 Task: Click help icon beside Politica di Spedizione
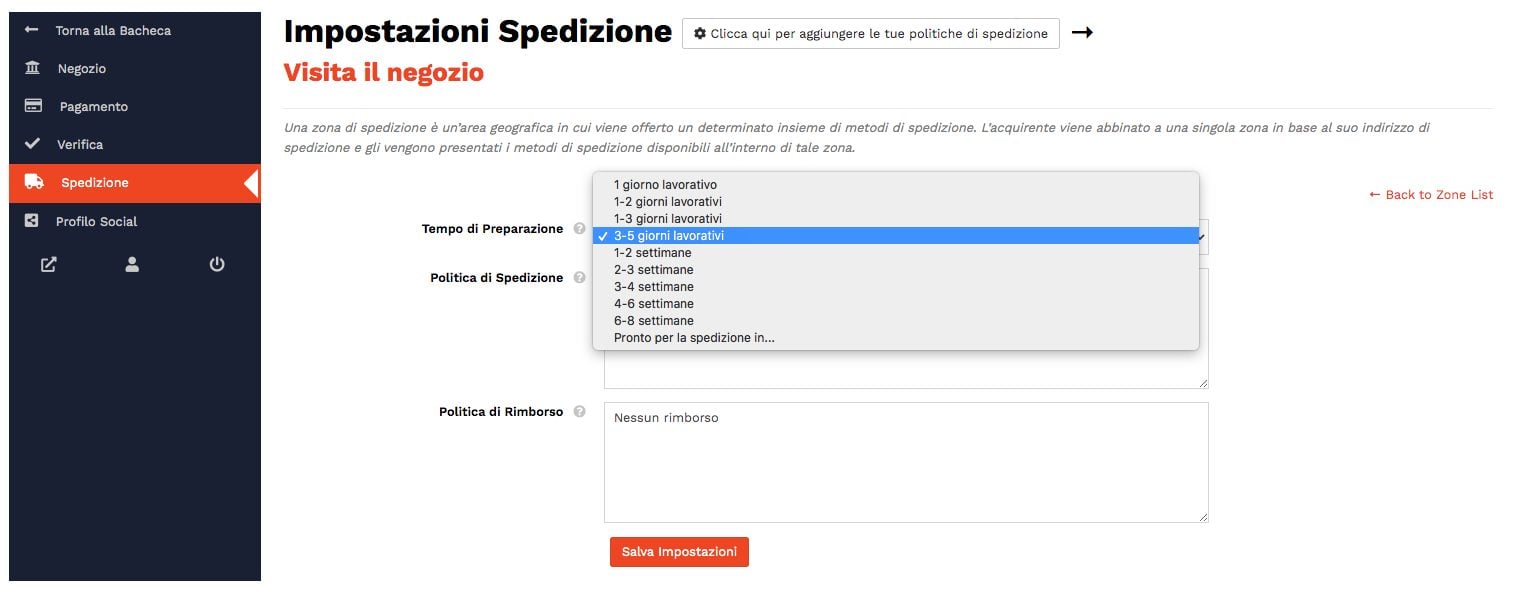[x=580, y=278]
